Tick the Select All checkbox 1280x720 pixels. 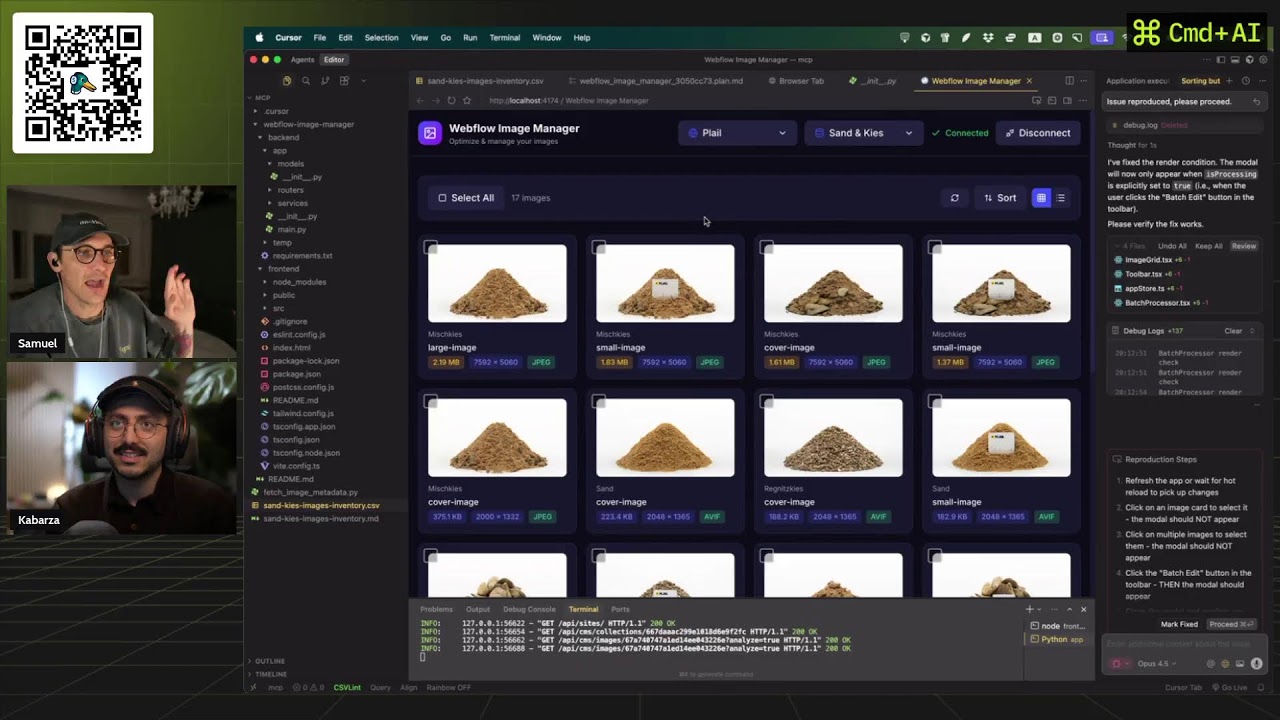click(442, 198)
